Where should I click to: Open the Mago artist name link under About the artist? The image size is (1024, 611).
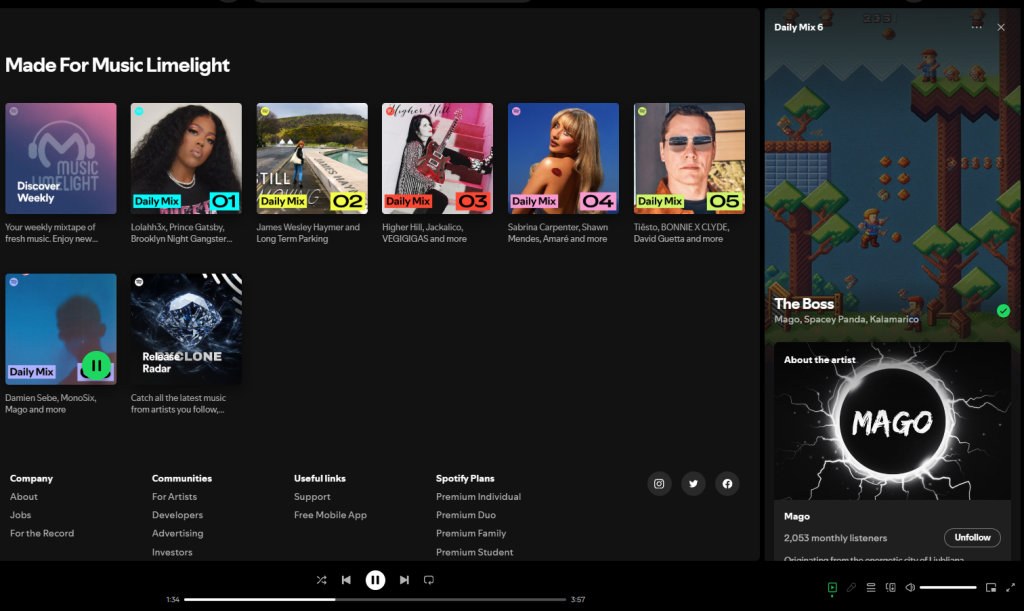(797, 516)
